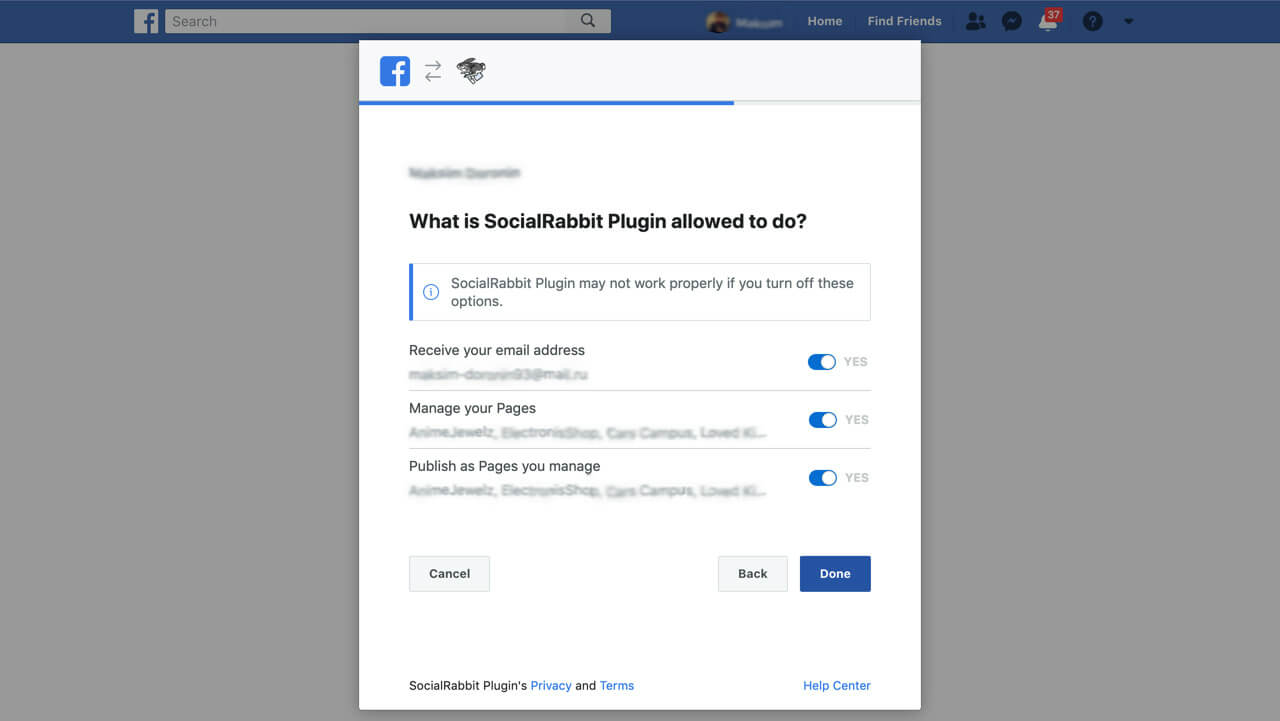Click the transfer arrows between the two logos

pos(432,71)
